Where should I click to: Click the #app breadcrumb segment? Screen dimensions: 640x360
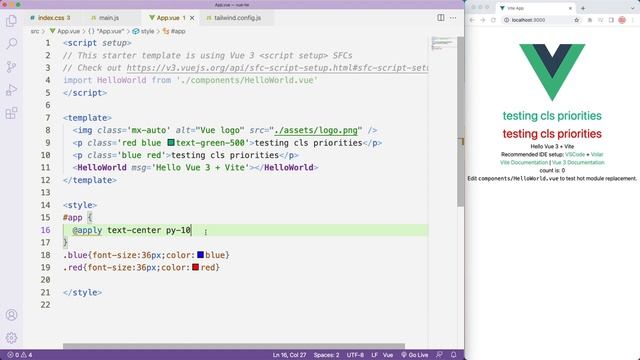[174, 31]
